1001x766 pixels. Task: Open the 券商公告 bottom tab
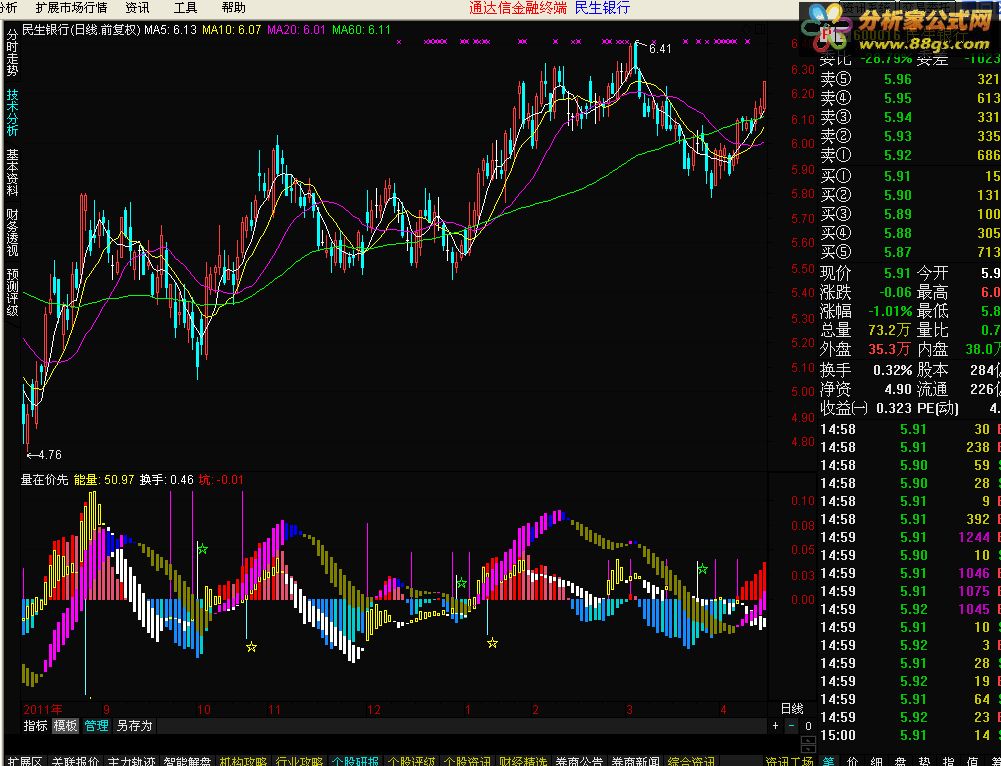[x=579, y=761]
